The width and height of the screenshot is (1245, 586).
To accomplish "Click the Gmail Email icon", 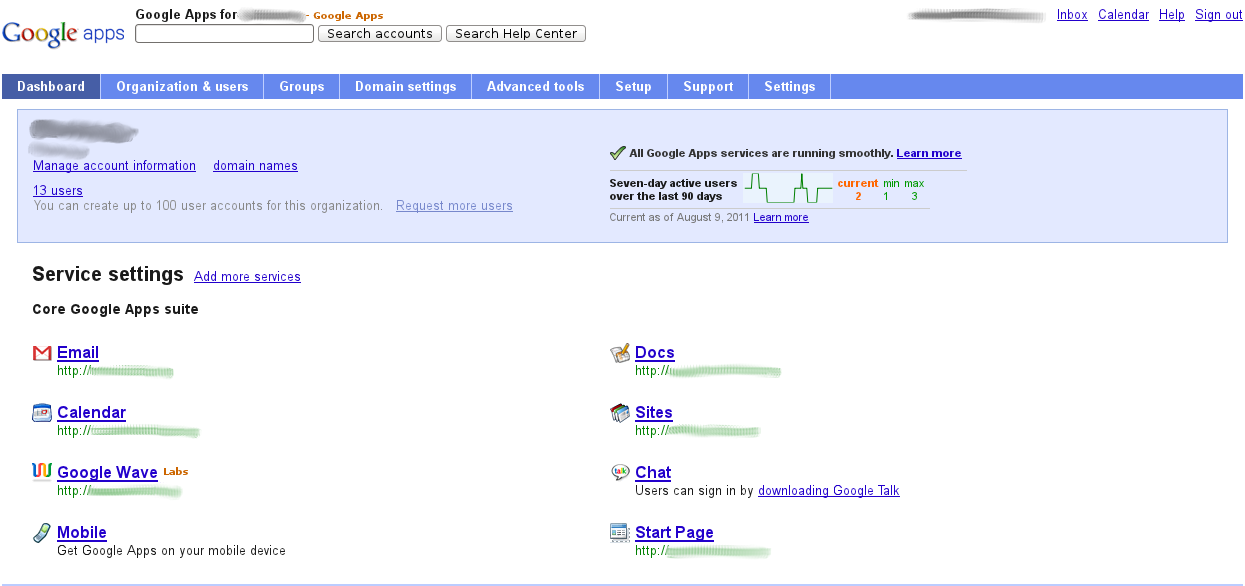I will tap(42, 353).
